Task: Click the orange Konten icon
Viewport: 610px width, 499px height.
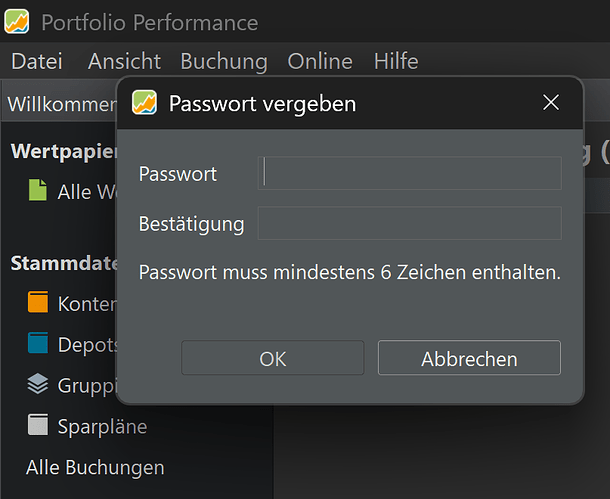Action: pos(38,303)
